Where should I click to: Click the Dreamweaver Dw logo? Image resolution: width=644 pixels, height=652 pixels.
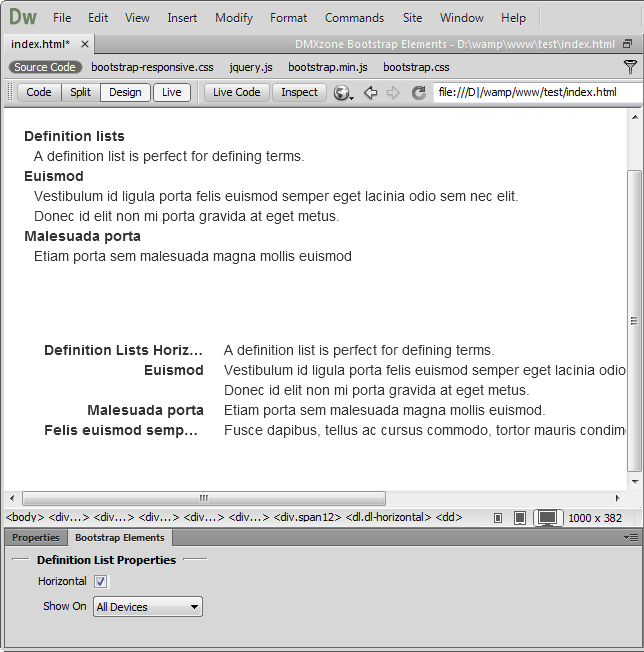[x=23, y=17]
